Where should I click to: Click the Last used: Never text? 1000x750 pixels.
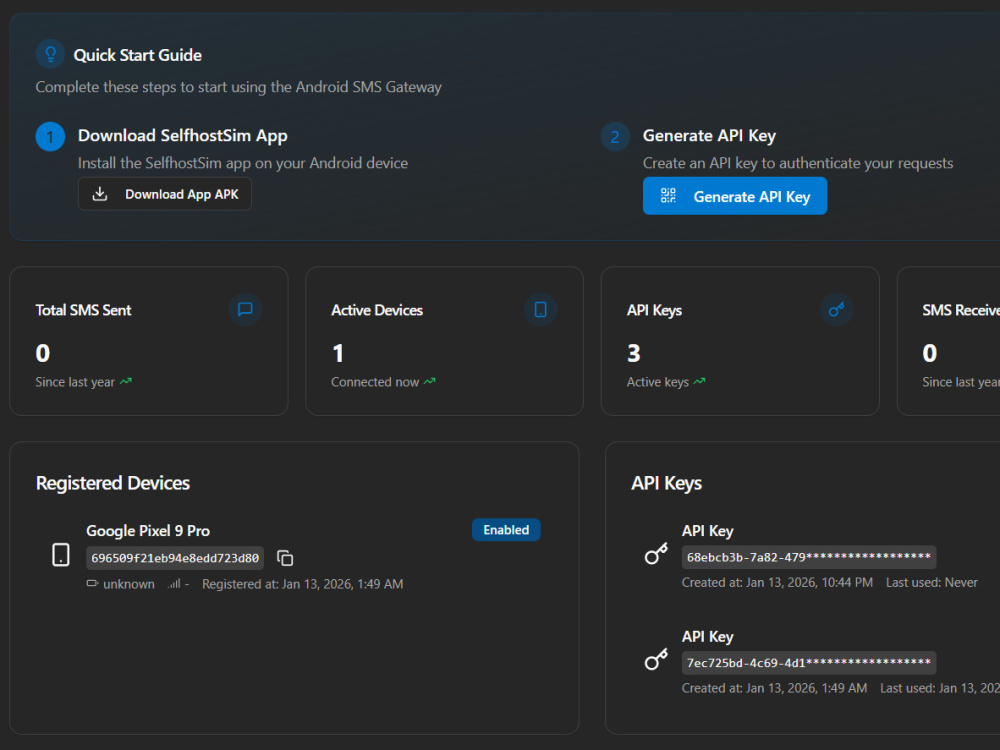tap(931, 582)
